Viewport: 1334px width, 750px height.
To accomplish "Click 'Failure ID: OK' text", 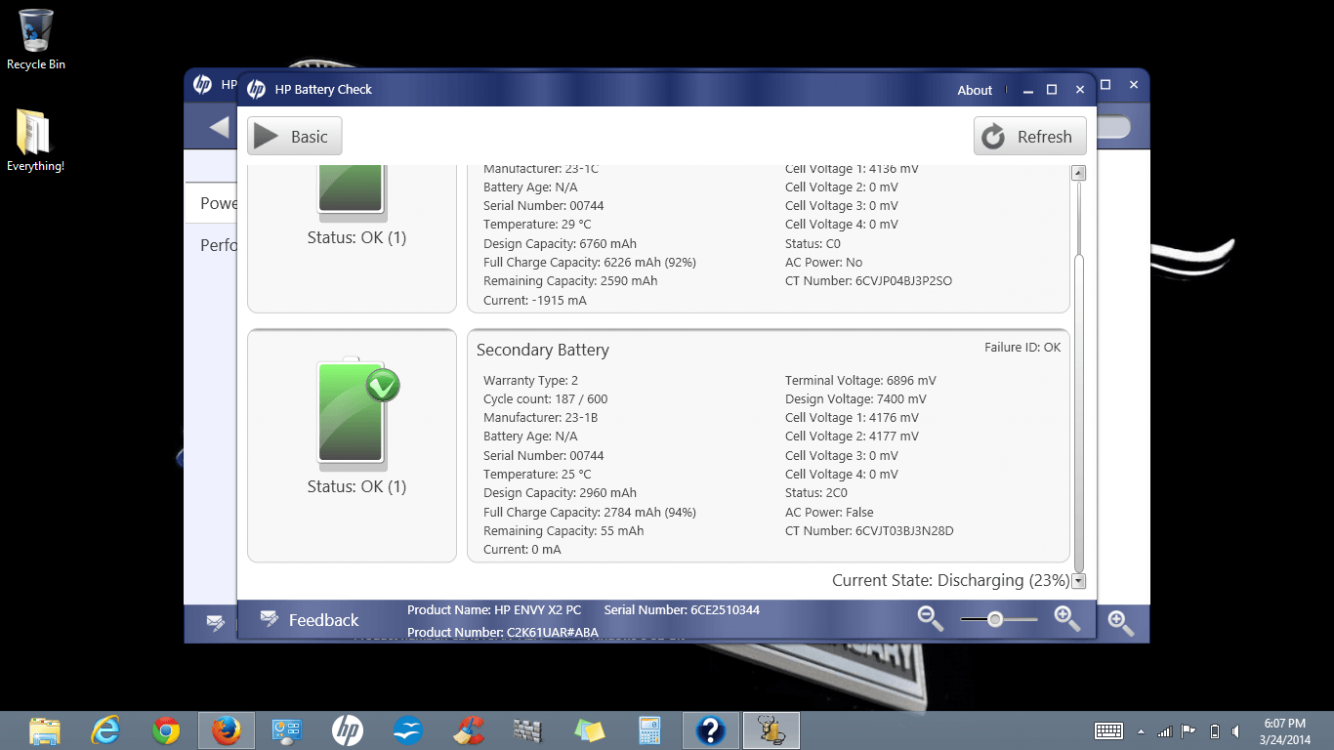I will click(1022, 348).
